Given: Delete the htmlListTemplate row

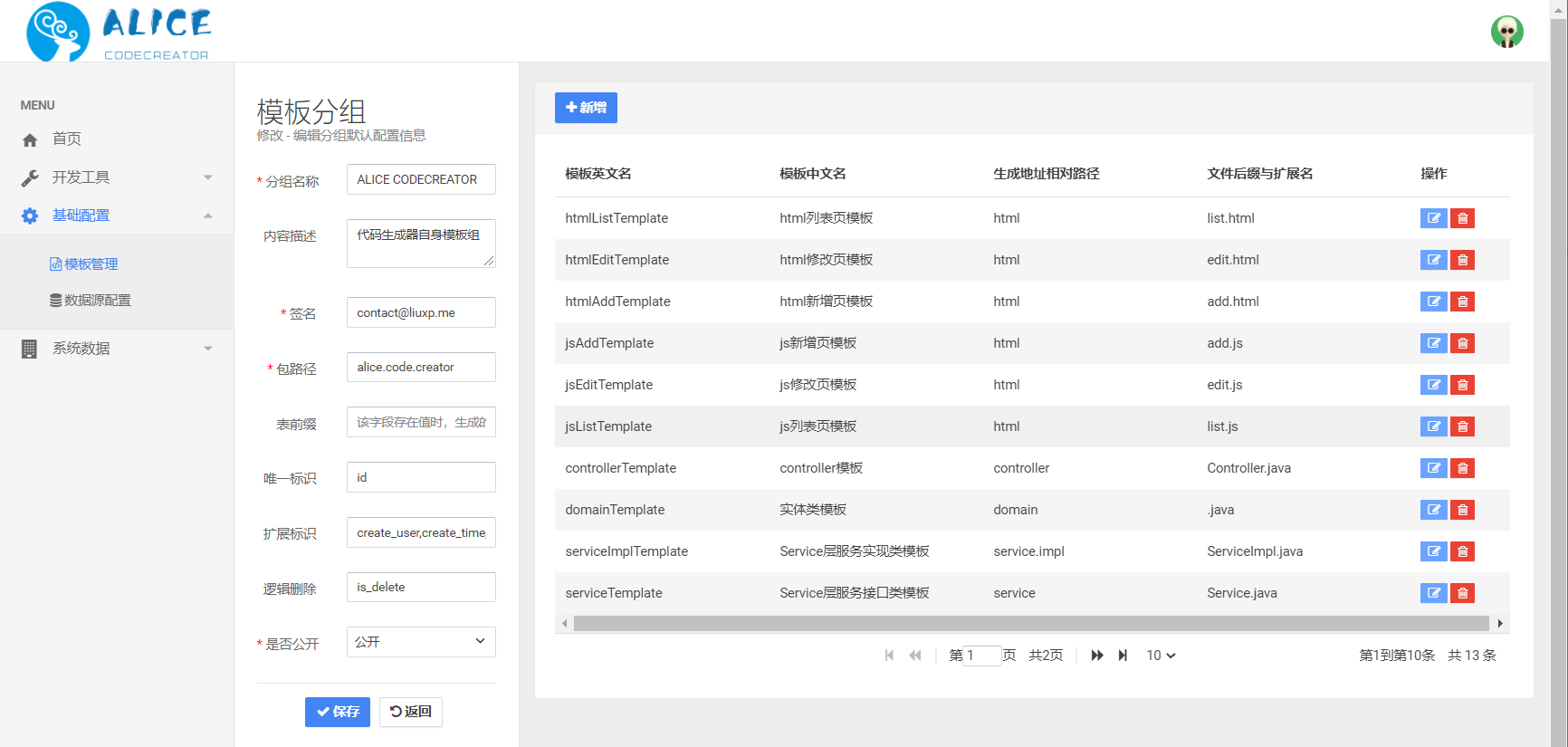Looking at the screenshot, I should (1462, 218).
